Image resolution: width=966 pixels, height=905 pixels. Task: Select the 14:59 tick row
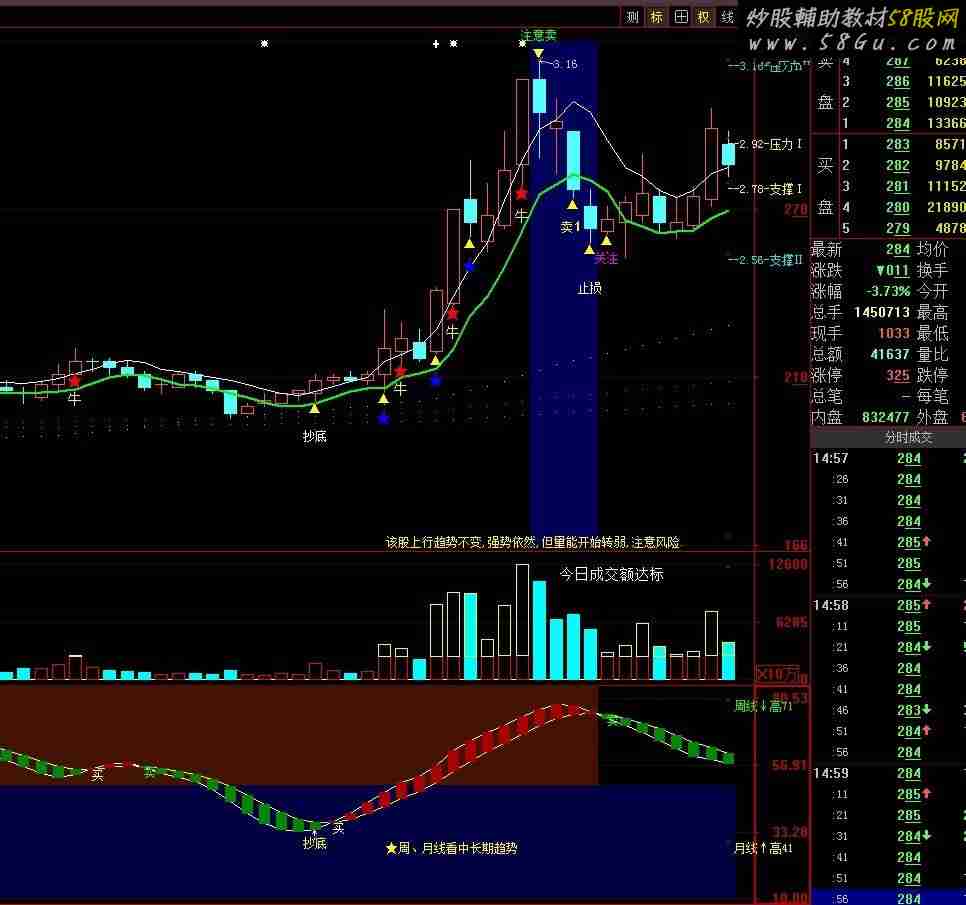pyautogui.click(x=888, y=773)
